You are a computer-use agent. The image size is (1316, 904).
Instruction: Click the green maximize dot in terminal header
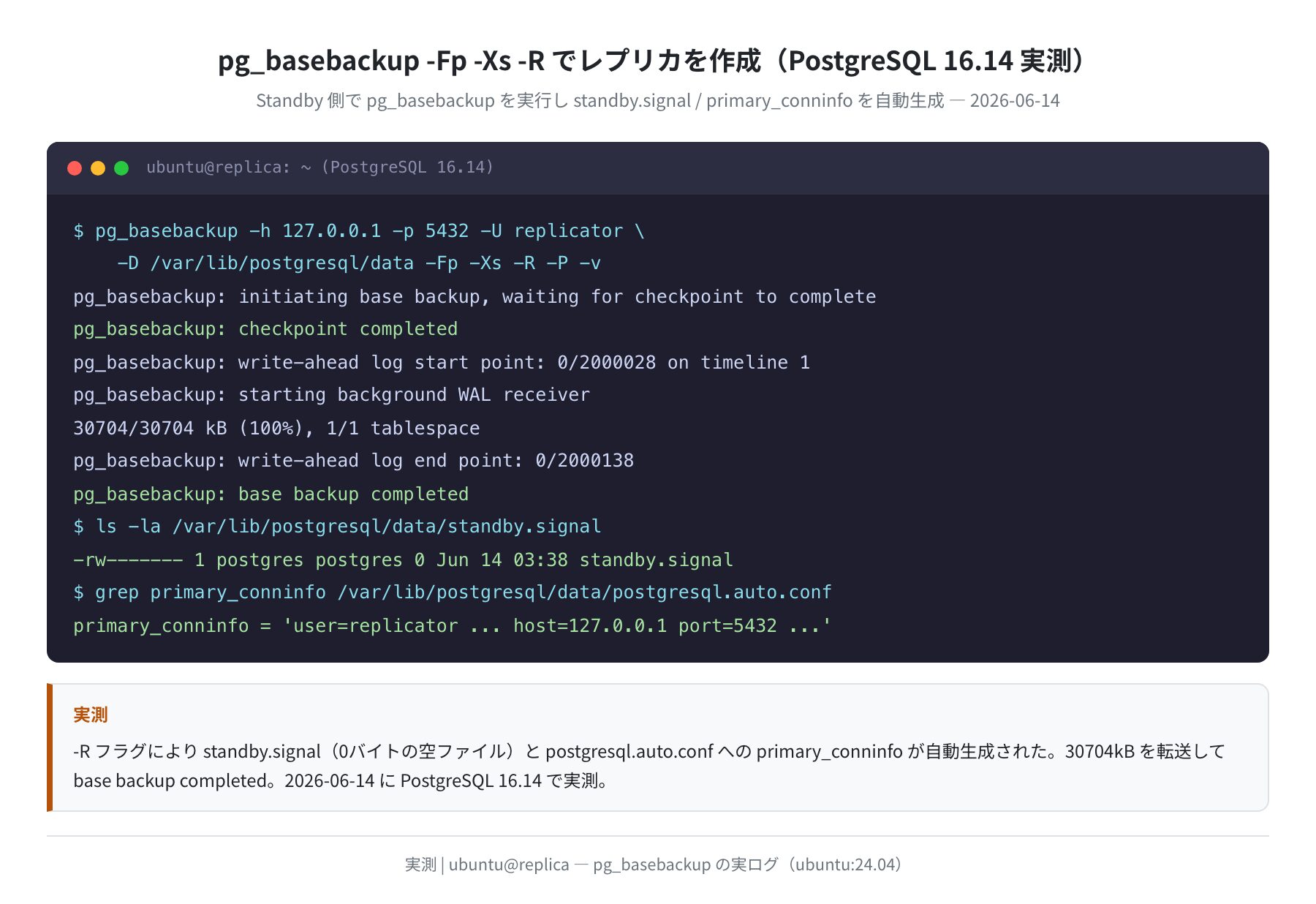coord(121,168)
